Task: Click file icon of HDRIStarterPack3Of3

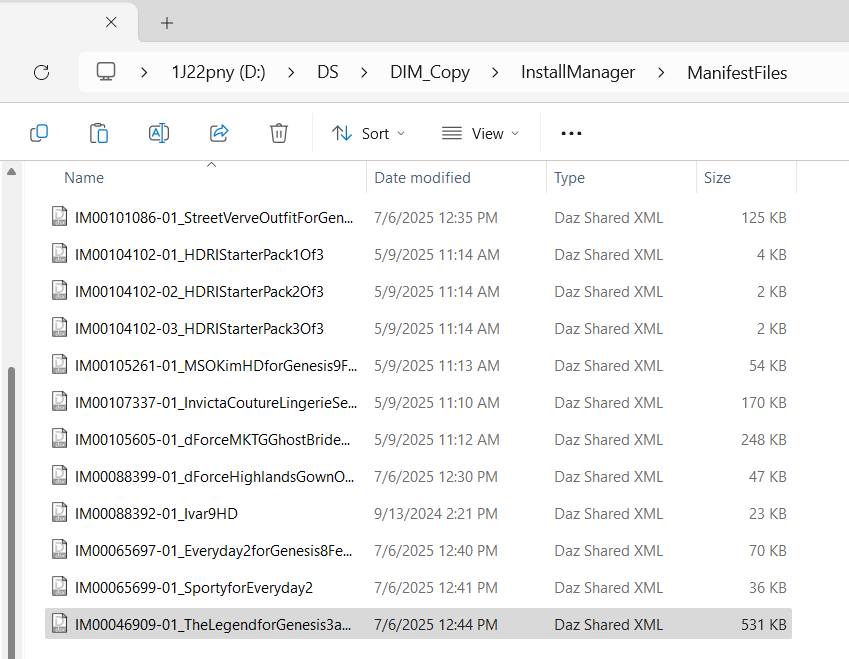Action: (x=60, y=328)
